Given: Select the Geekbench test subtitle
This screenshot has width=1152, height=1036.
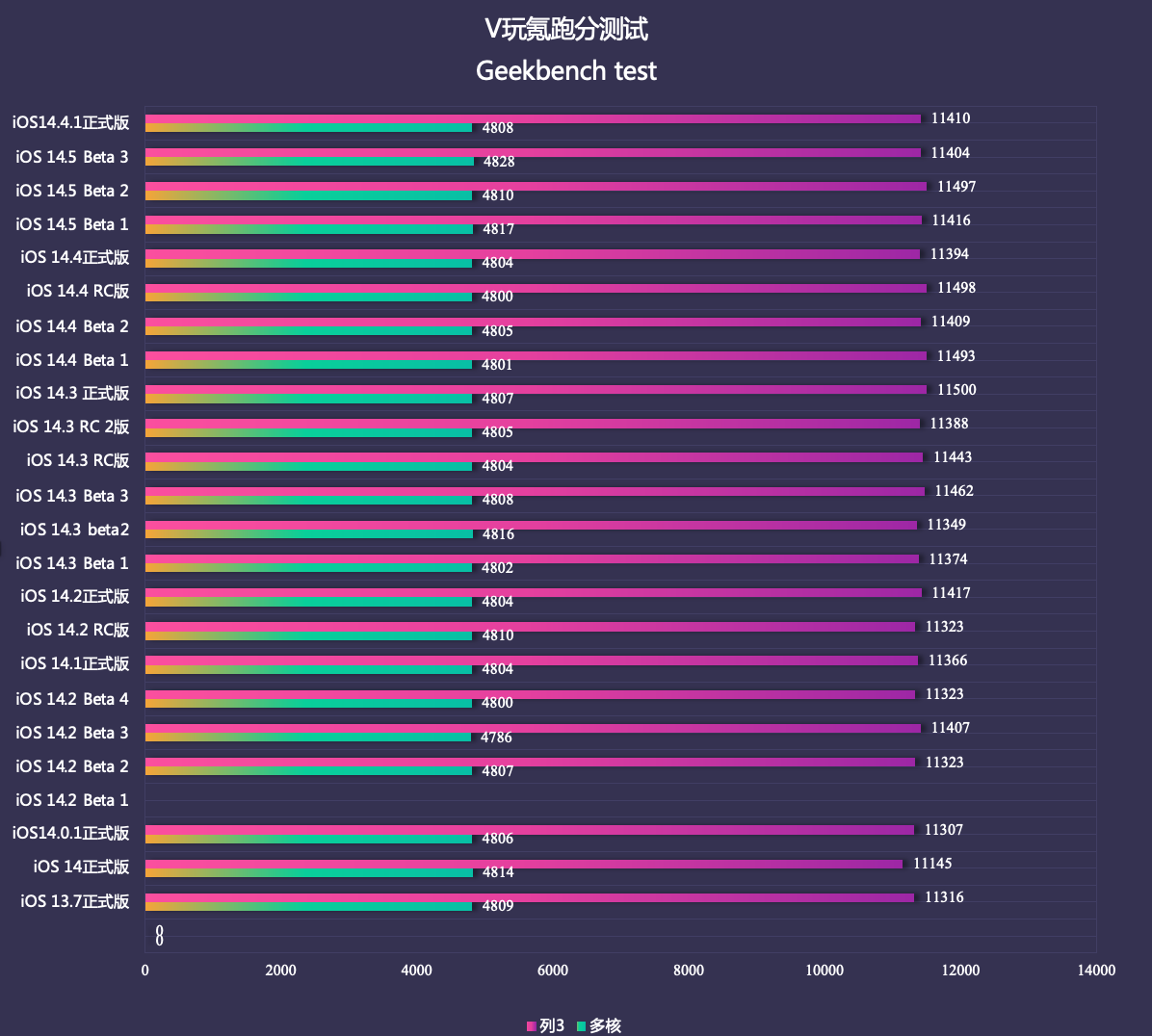Looking at the screenshot, I should pos(566,70).
